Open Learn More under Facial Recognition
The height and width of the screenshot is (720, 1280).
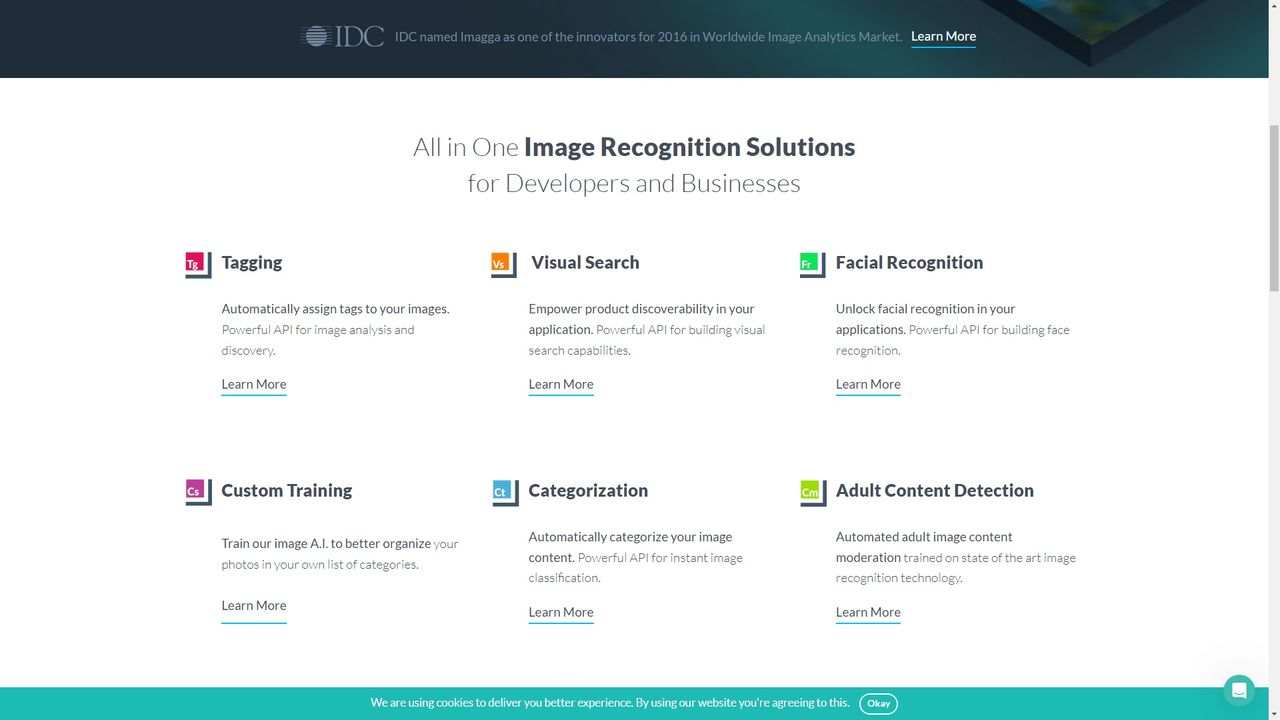tap(868, 385)
